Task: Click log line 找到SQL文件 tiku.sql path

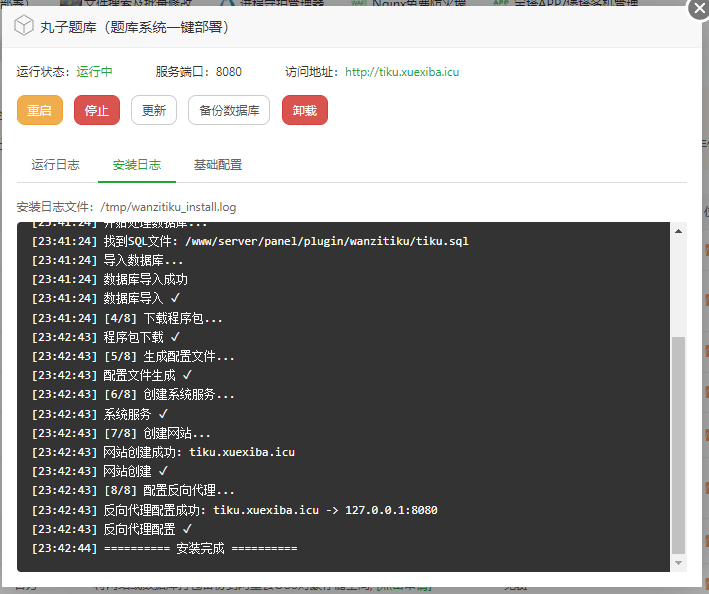Action: pyautogui.click(x=250, y=241)
